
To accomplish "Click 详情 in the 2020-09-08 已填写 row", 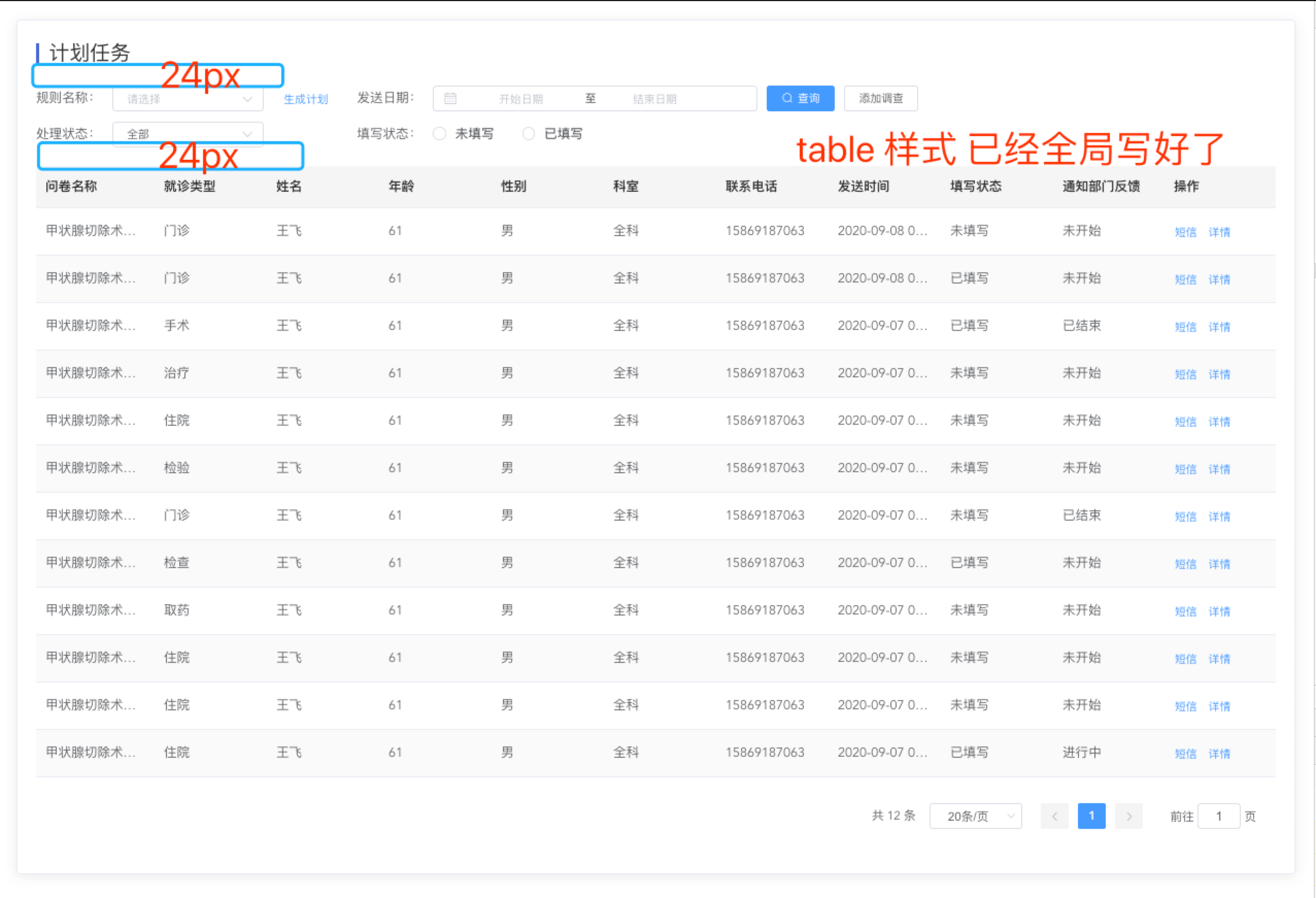I will (1219, 279).
